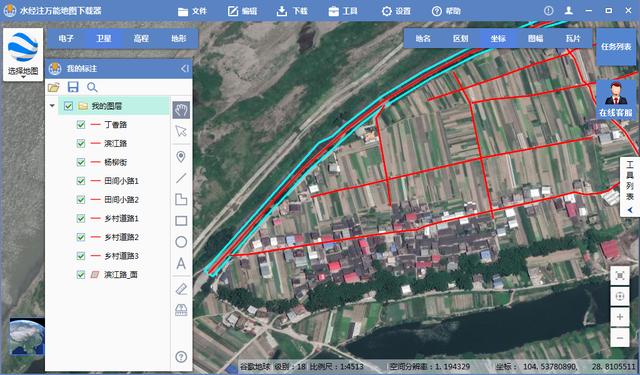Collapse the 我的标注 panel arrow
This screenshot has height=375, width=640.
tap(185, 69)
